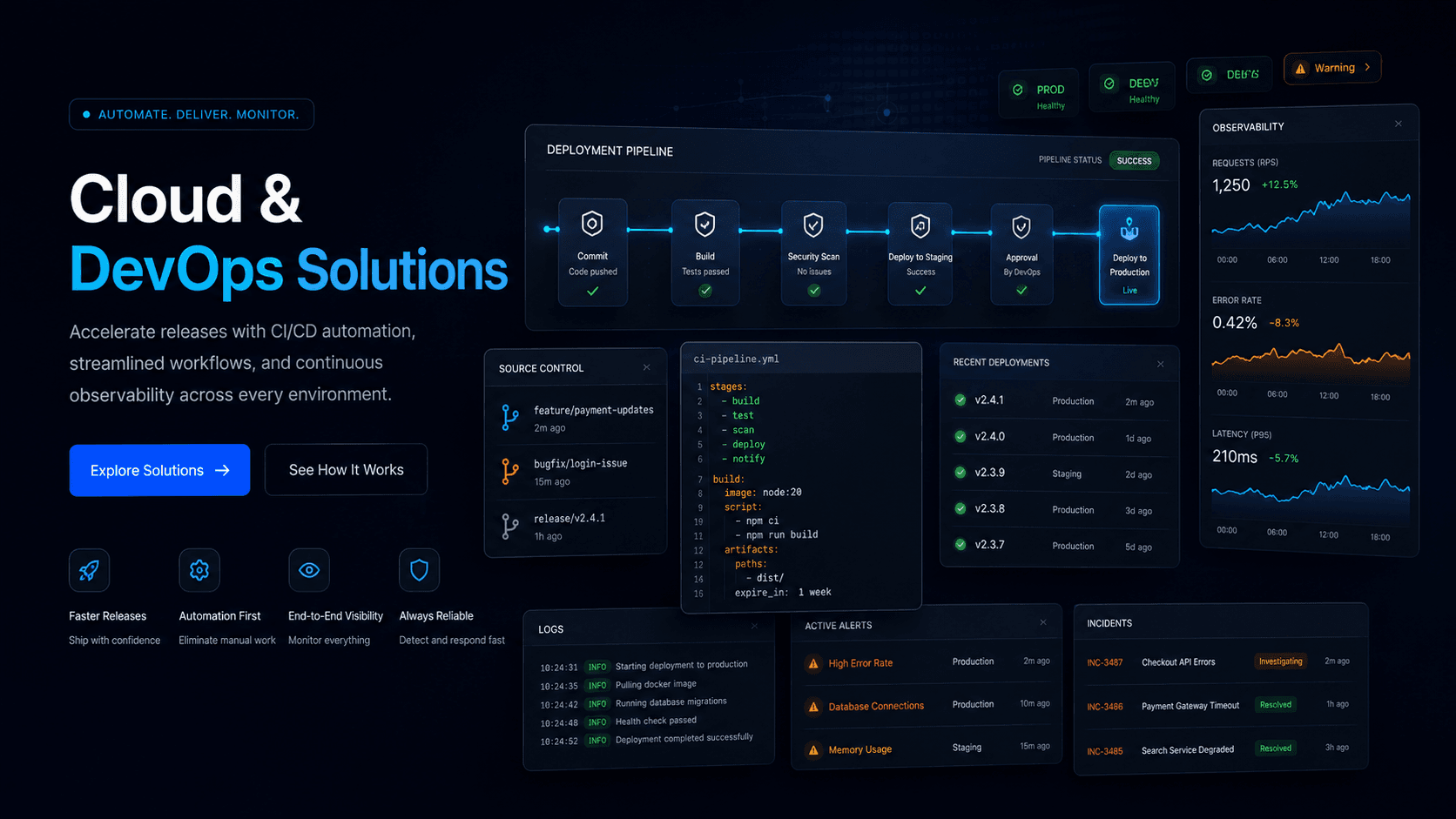Open the Database Connections alert
Screen dimensions: 1456x819
point(927,706)
